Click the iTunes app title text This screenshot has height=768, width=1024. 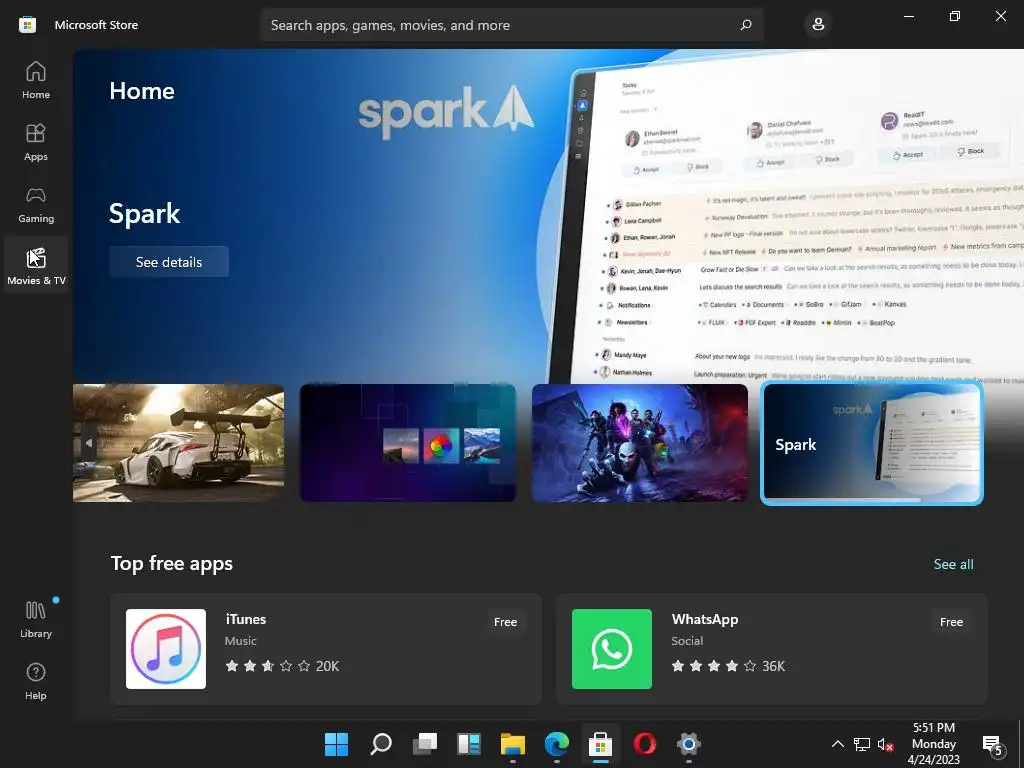click(x=246, y=619)
